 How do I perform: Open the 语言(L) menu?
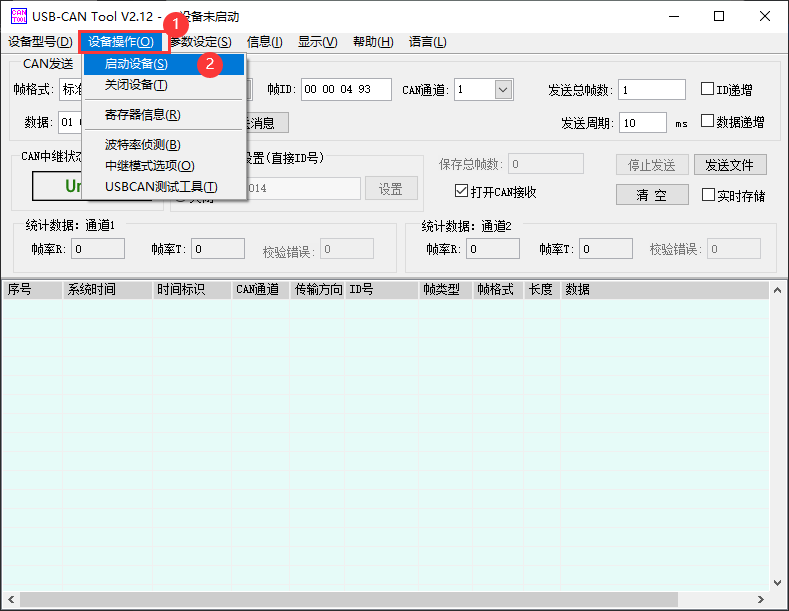pos(428,42)
